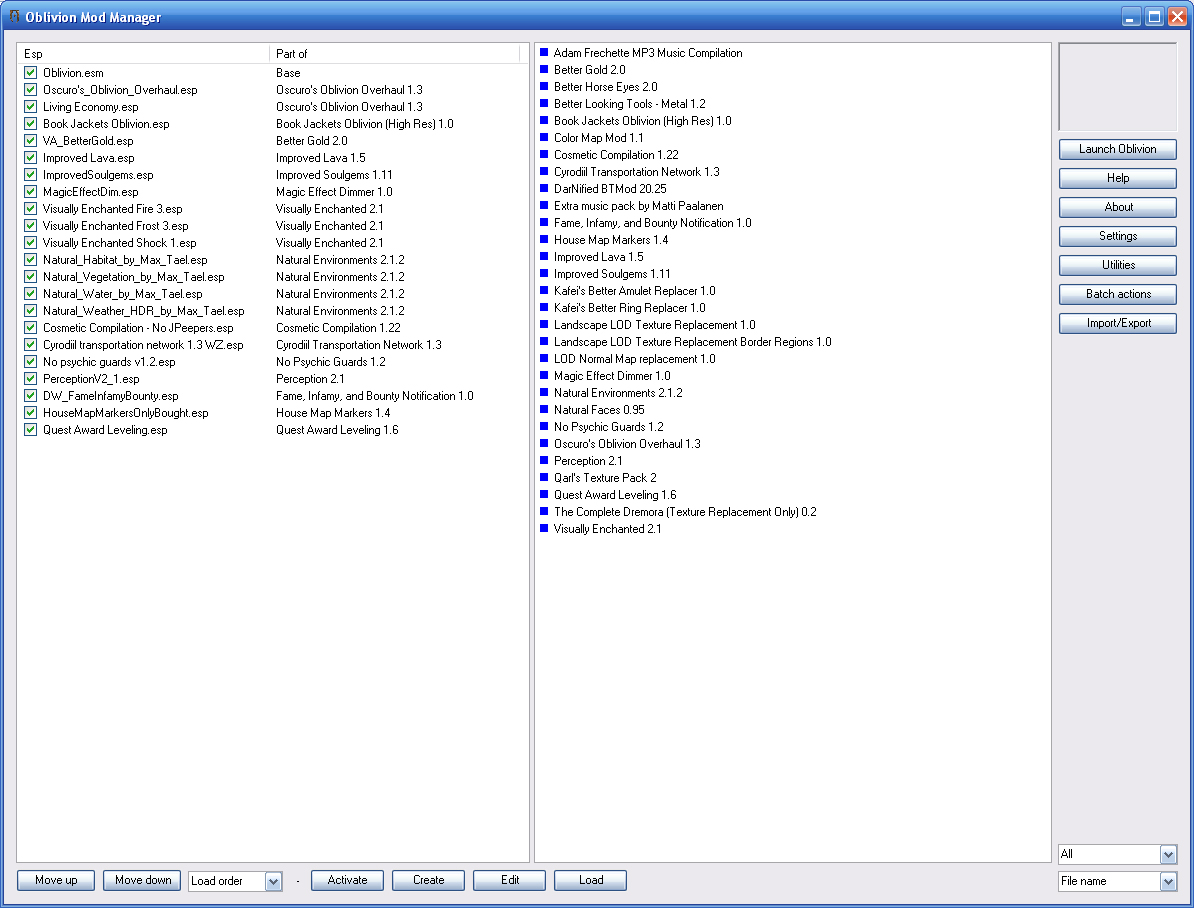The height and width of the screenshot is (908, 1194).
Task: Click Move down button
Action: [x=142, y=881]
